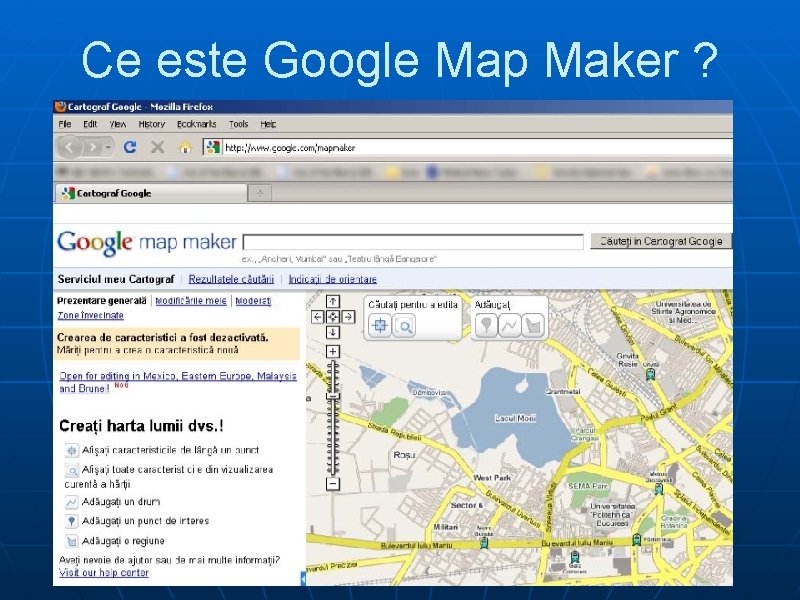Stop page loading with the X icon

[x=157, y=147]
